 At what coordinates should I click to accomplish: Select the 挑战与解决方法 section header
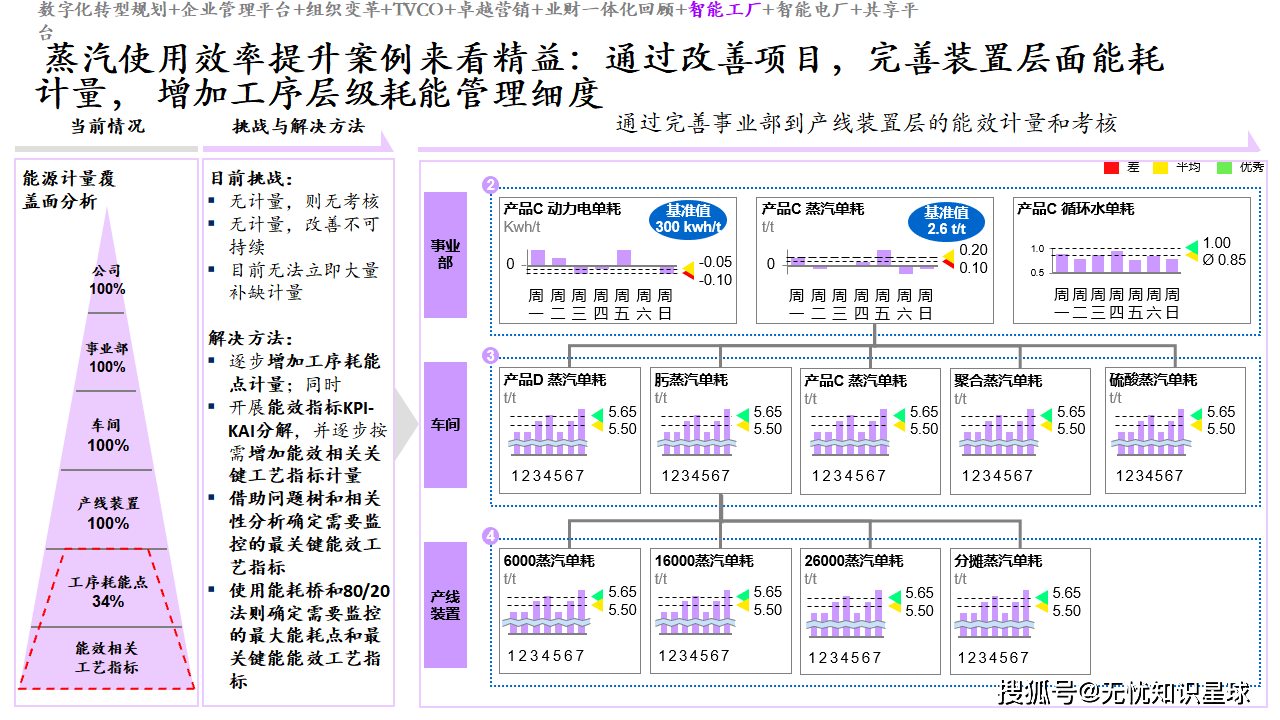click(298, 127)
